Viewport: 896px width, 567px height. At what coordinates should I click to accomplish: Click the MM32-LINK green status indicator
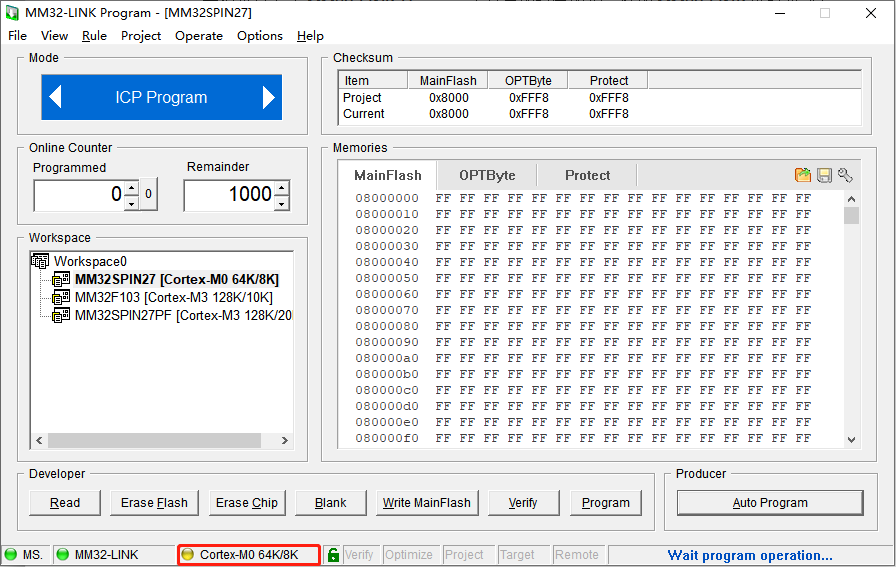63,554
